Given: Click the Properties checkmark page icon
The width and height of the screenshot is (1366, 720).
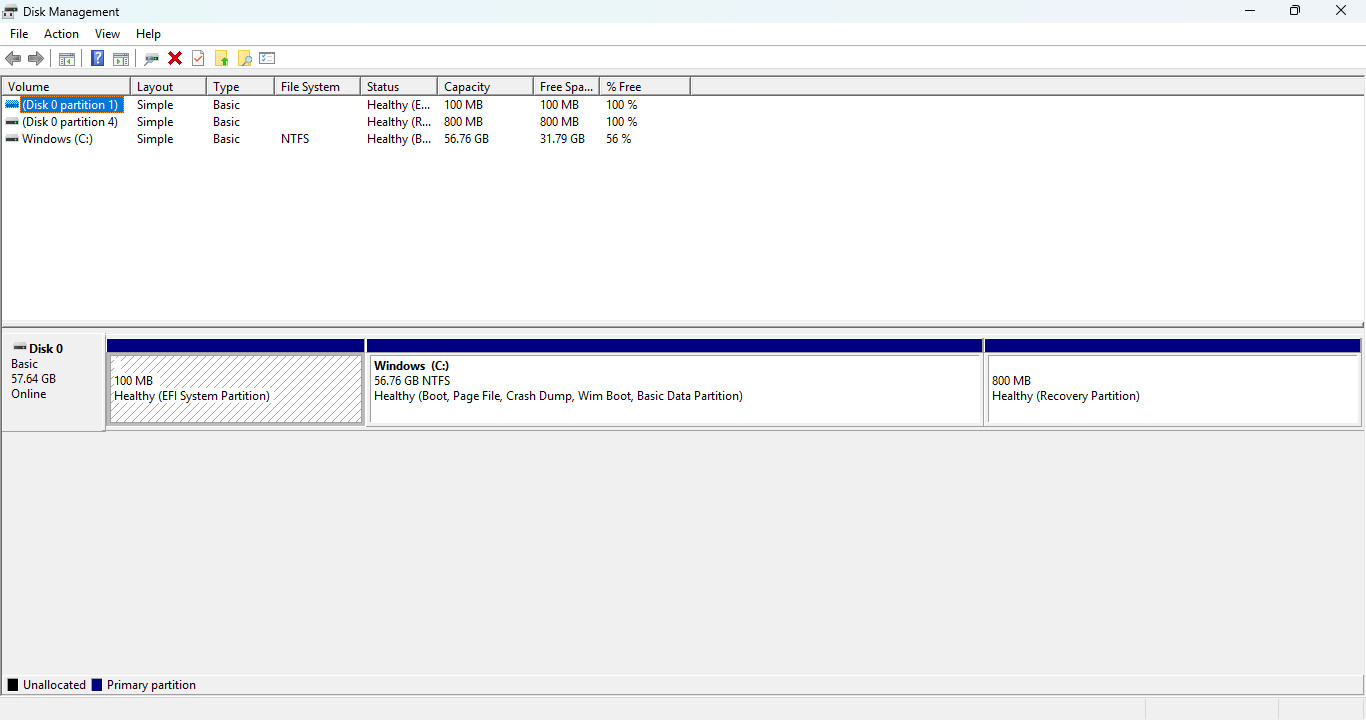Looking at the screenshot, I should [x=198, y=58].
